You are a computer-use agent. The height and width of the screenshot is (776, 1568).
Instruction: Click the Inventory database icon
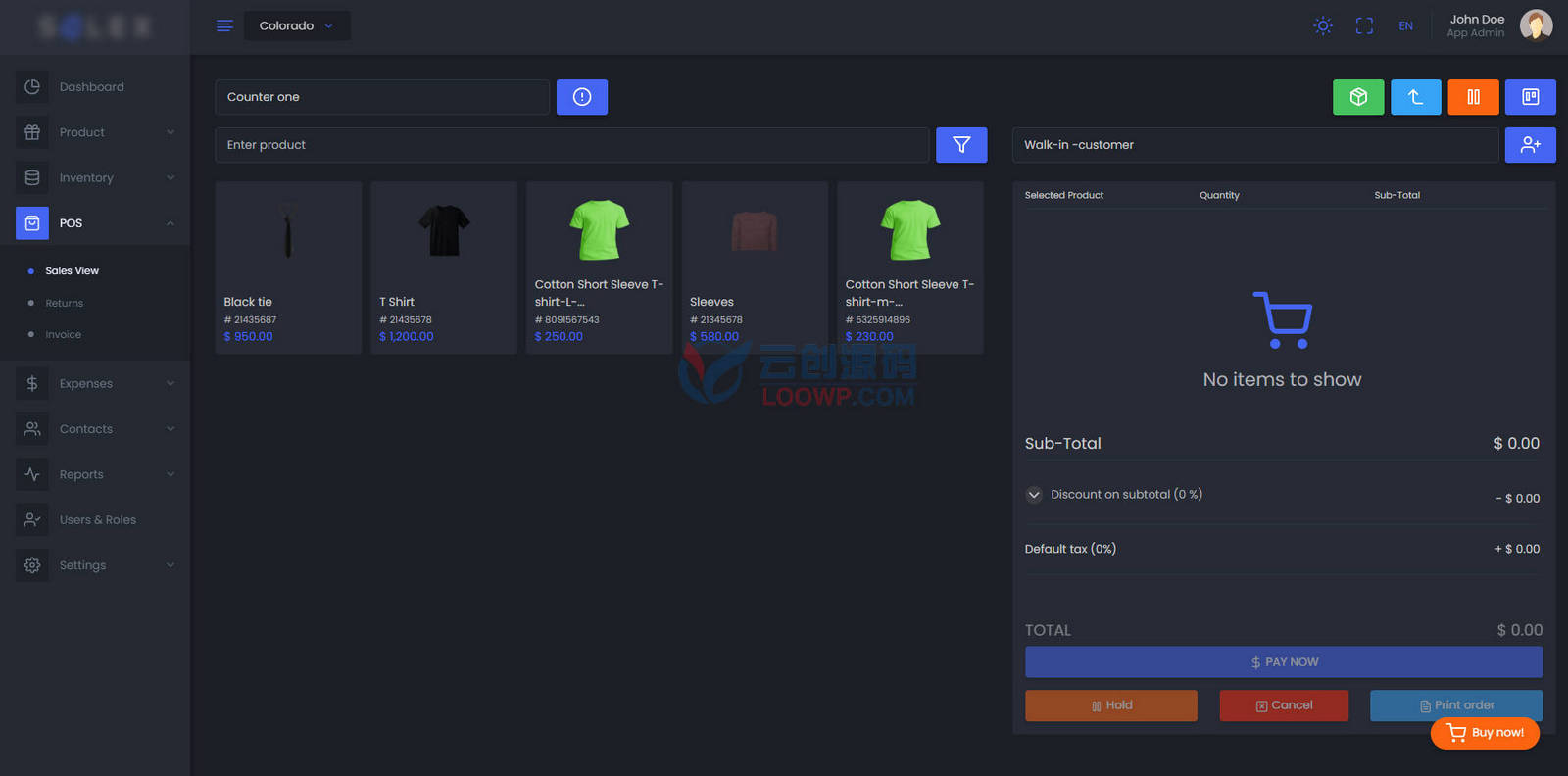[x=32, y=177]
